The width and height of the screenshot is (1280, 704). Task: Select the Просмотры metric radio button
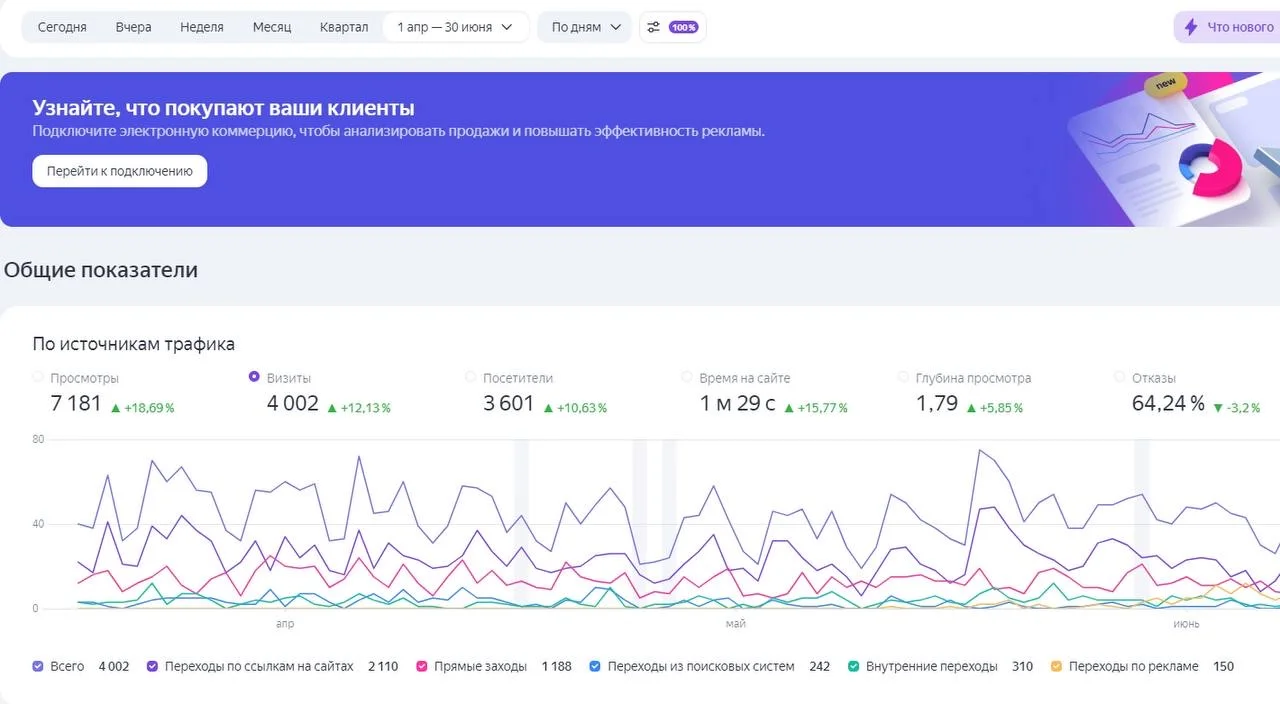tap(39, 377)
